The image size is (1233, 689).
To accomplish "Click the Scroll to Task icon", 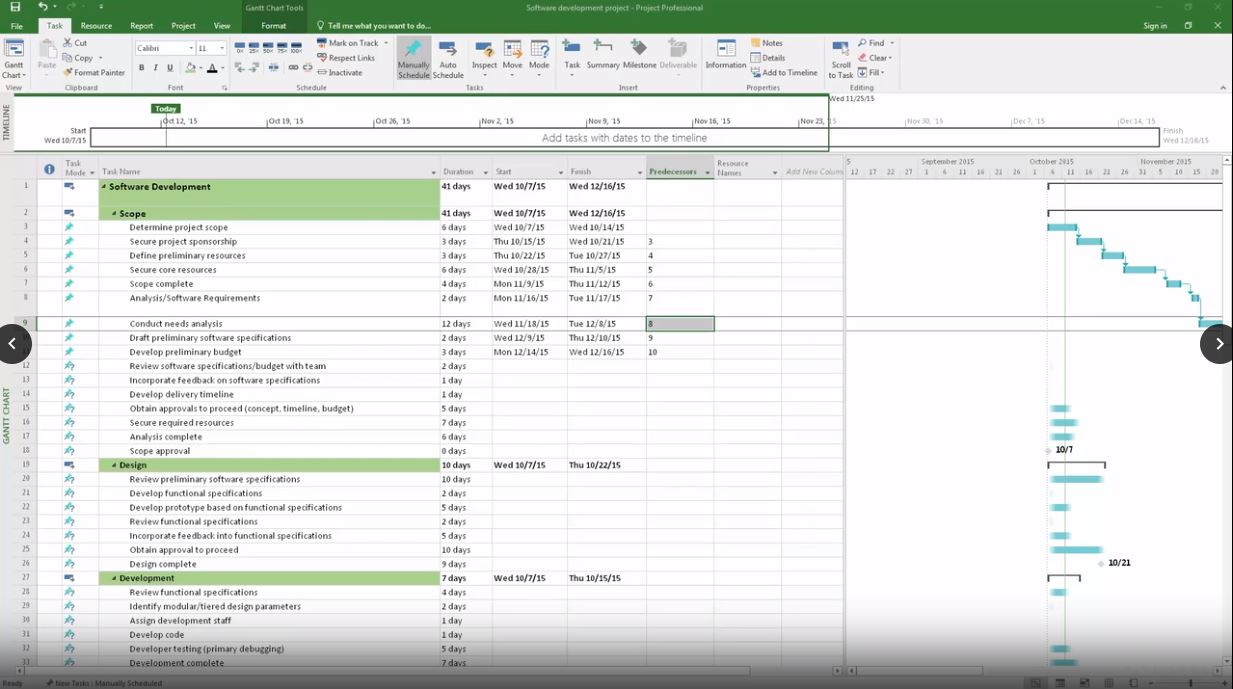I will [840, 58].
